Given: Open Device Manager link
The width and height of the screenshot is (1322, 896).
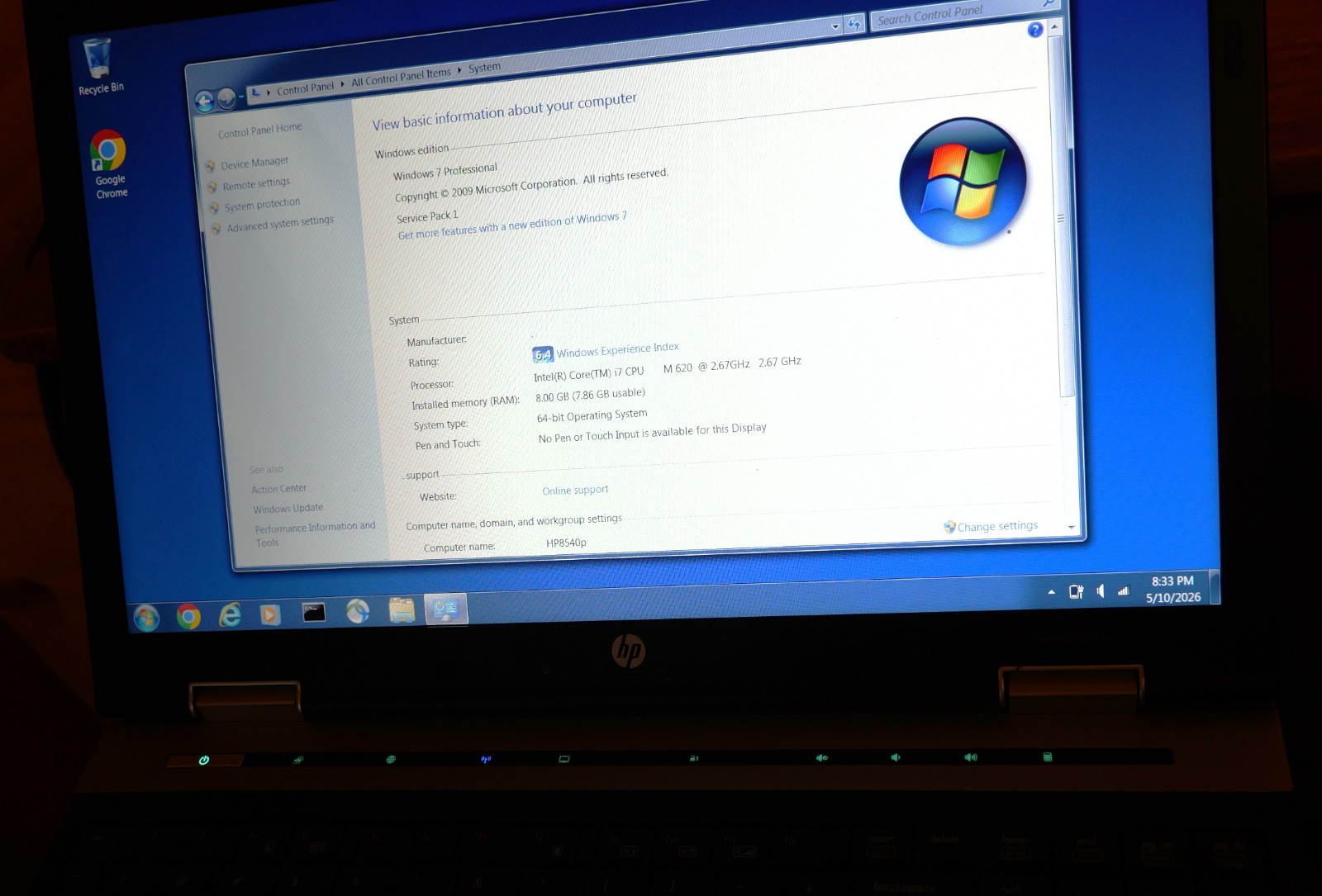Looking at the screenshot, I should tap(254, 163).
